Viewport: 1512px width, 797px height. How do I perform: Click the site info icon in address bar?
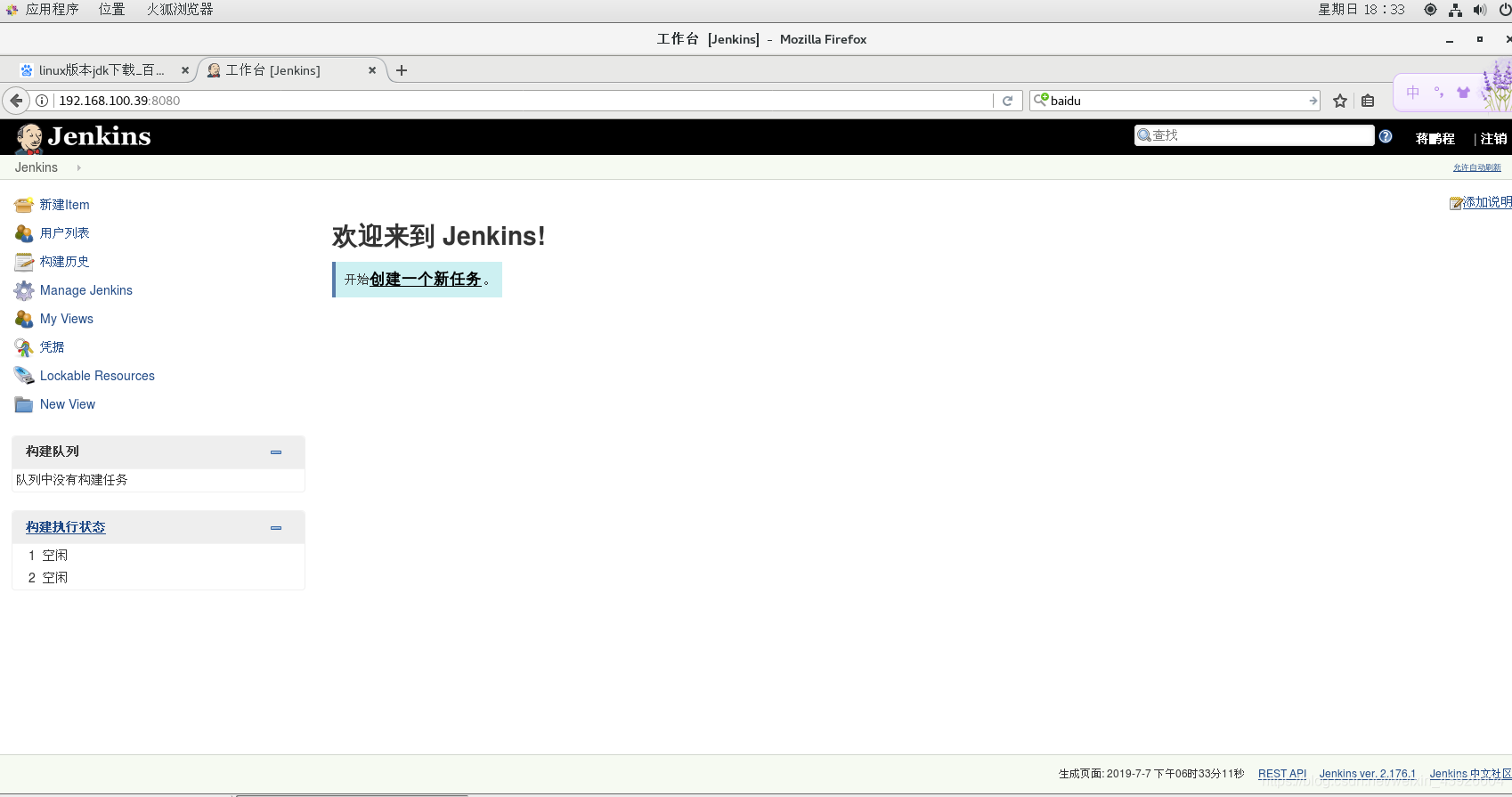(x=41, y=101)
